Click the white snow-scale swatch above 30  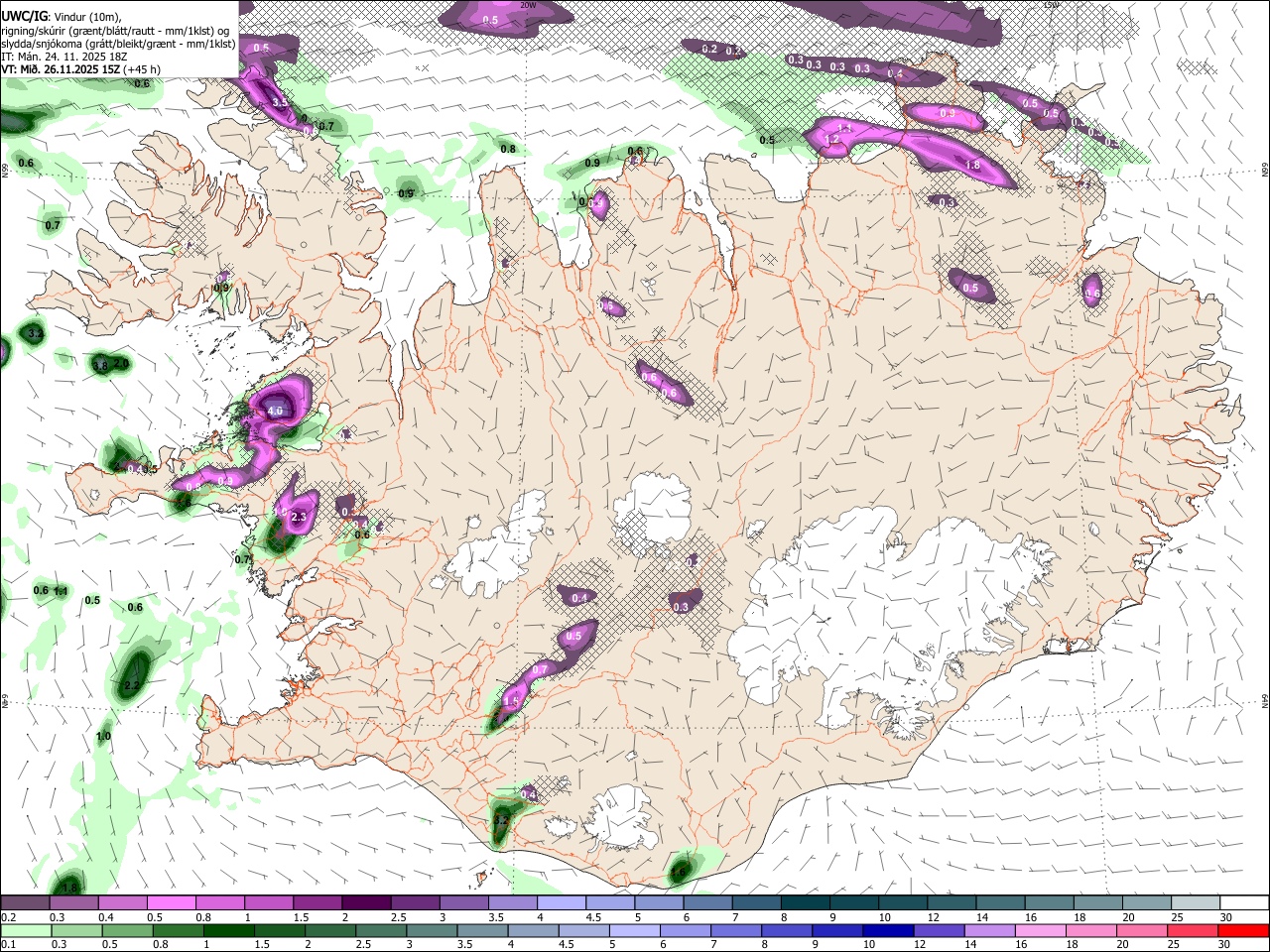click(x=1244, y=902)
